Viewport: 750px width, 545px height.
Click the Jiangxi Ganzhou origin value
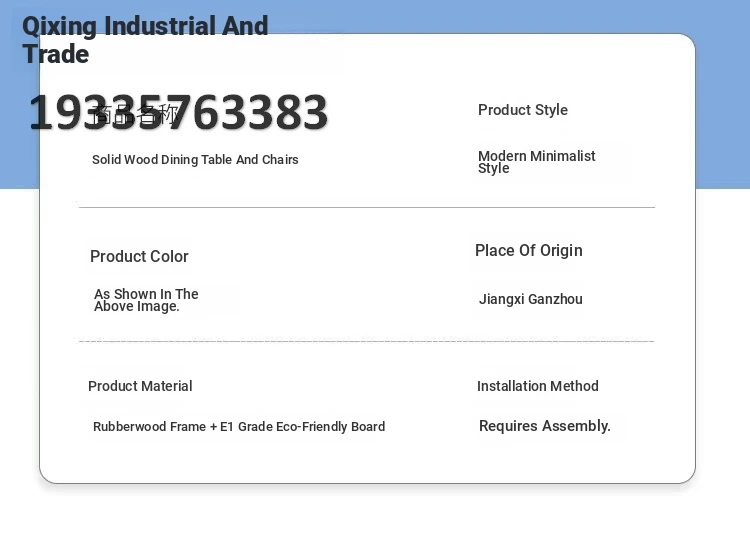530,299
